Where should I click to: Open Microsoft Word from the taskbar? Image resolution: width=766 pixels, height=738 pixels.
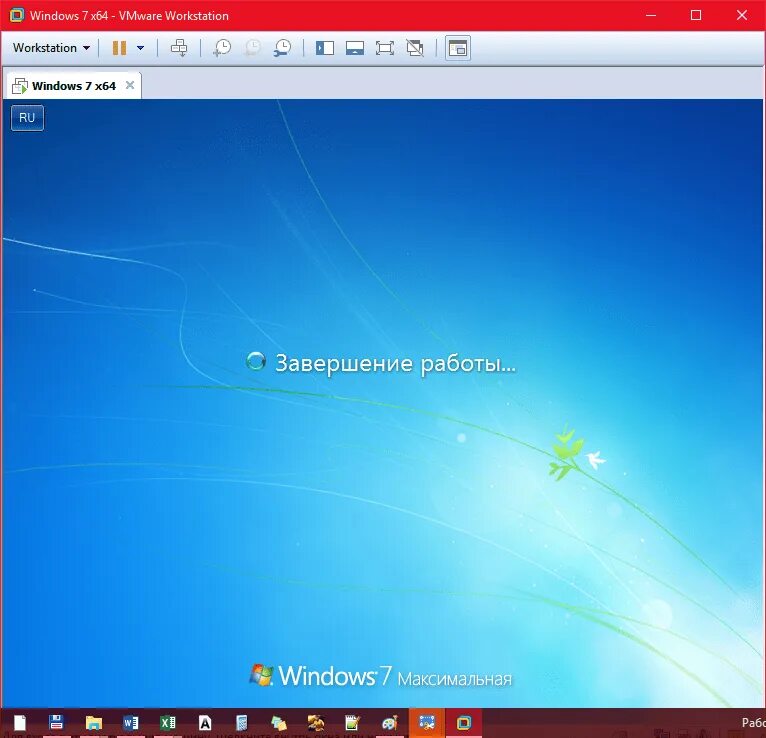pos(131,723)
